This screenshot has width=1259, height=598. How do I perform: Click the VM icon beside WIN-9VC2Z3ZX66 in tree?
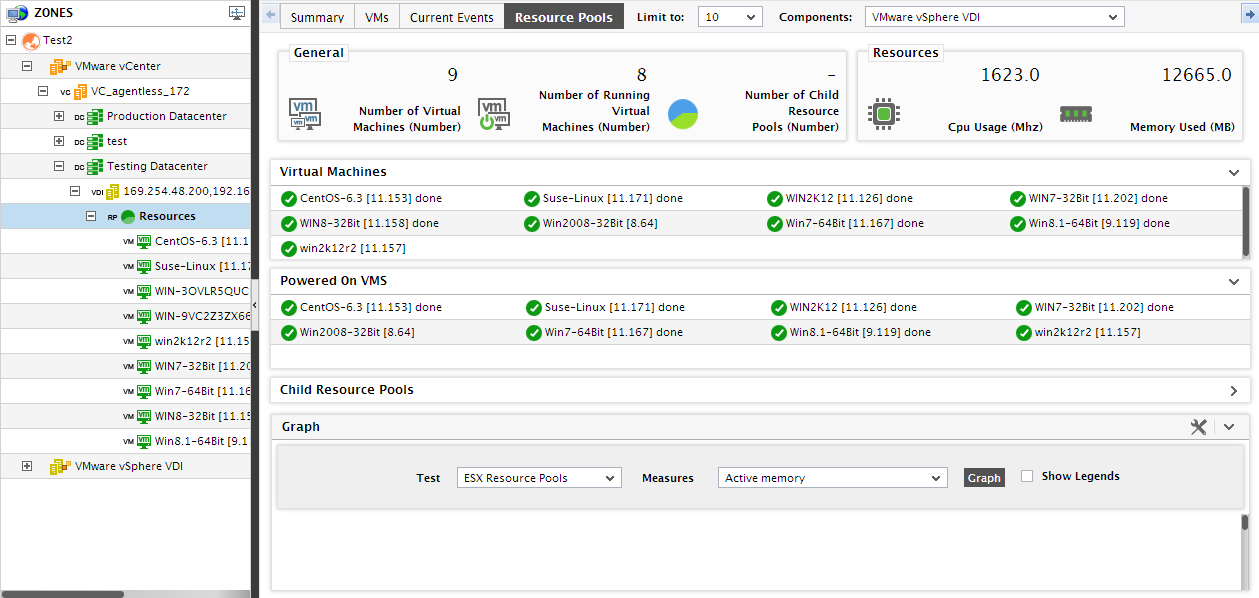pyautogui.click(x=144, y=316)
